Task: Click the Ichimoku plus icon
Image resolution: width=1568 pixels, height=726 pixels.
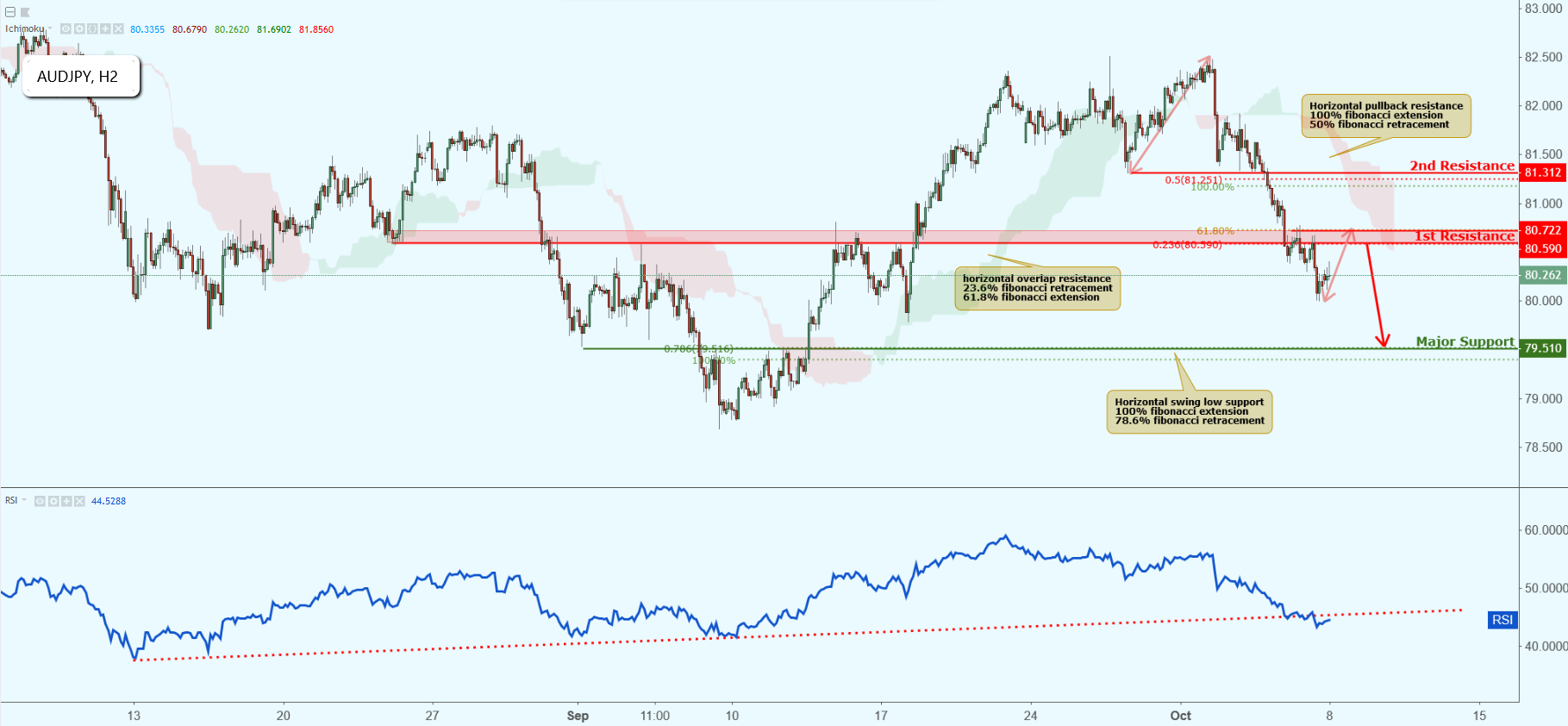Action: click(105, 29)
